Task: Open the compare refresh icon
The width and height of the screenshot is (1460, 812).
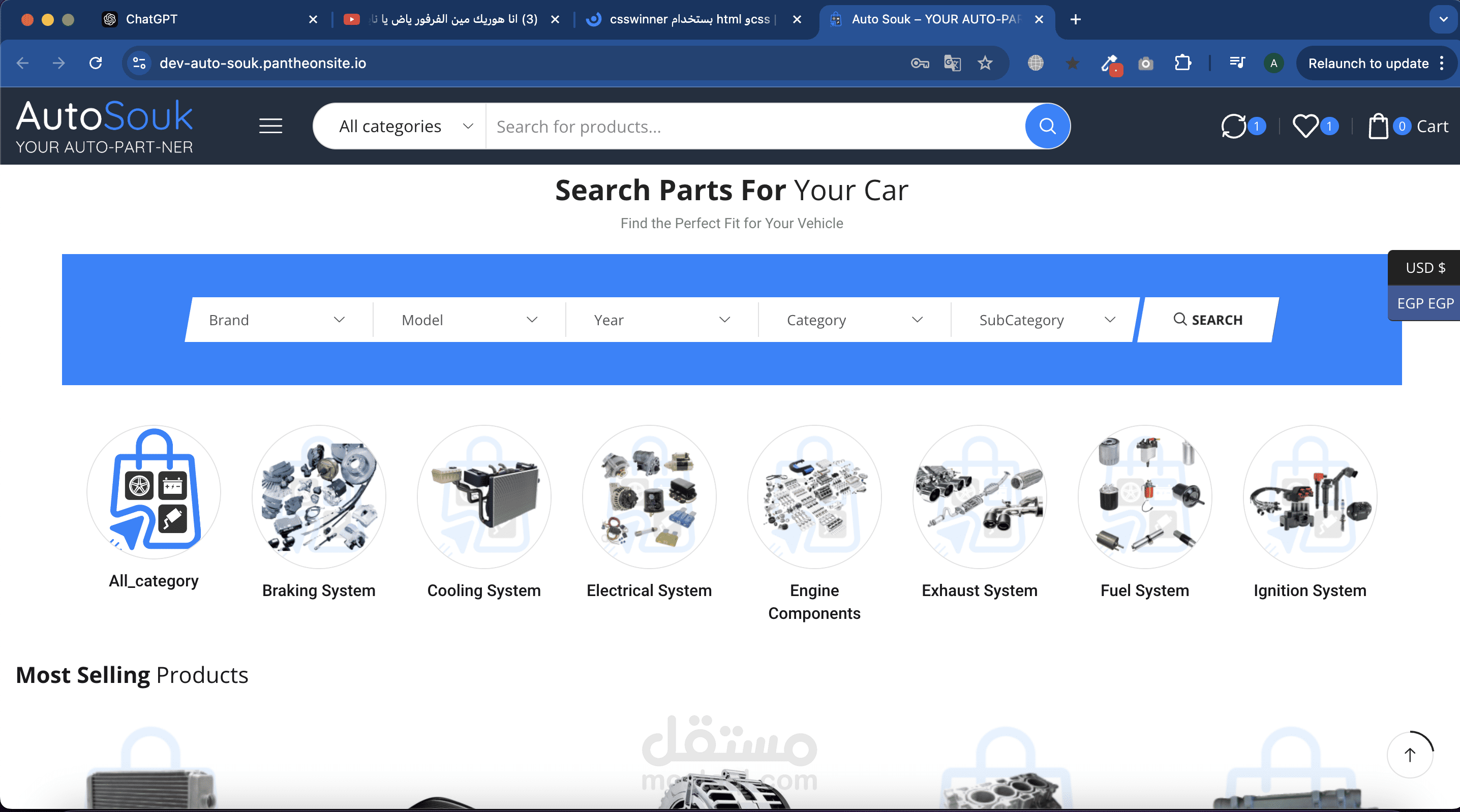Action: coord(1233,126)
